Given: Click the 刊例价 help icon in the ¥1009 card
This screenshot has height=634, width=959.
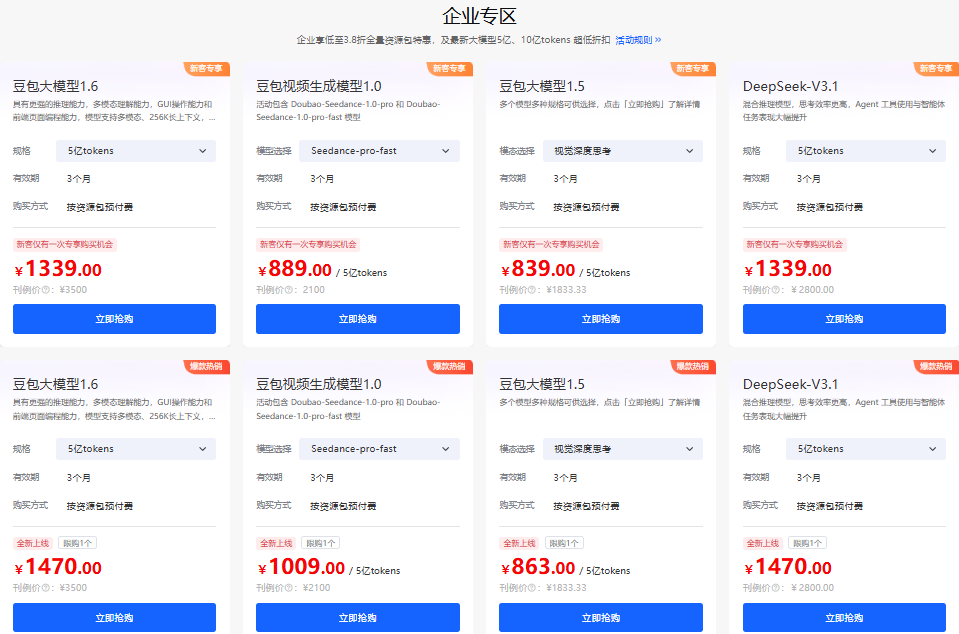Looking at the screenshot, I should point(289,588).
